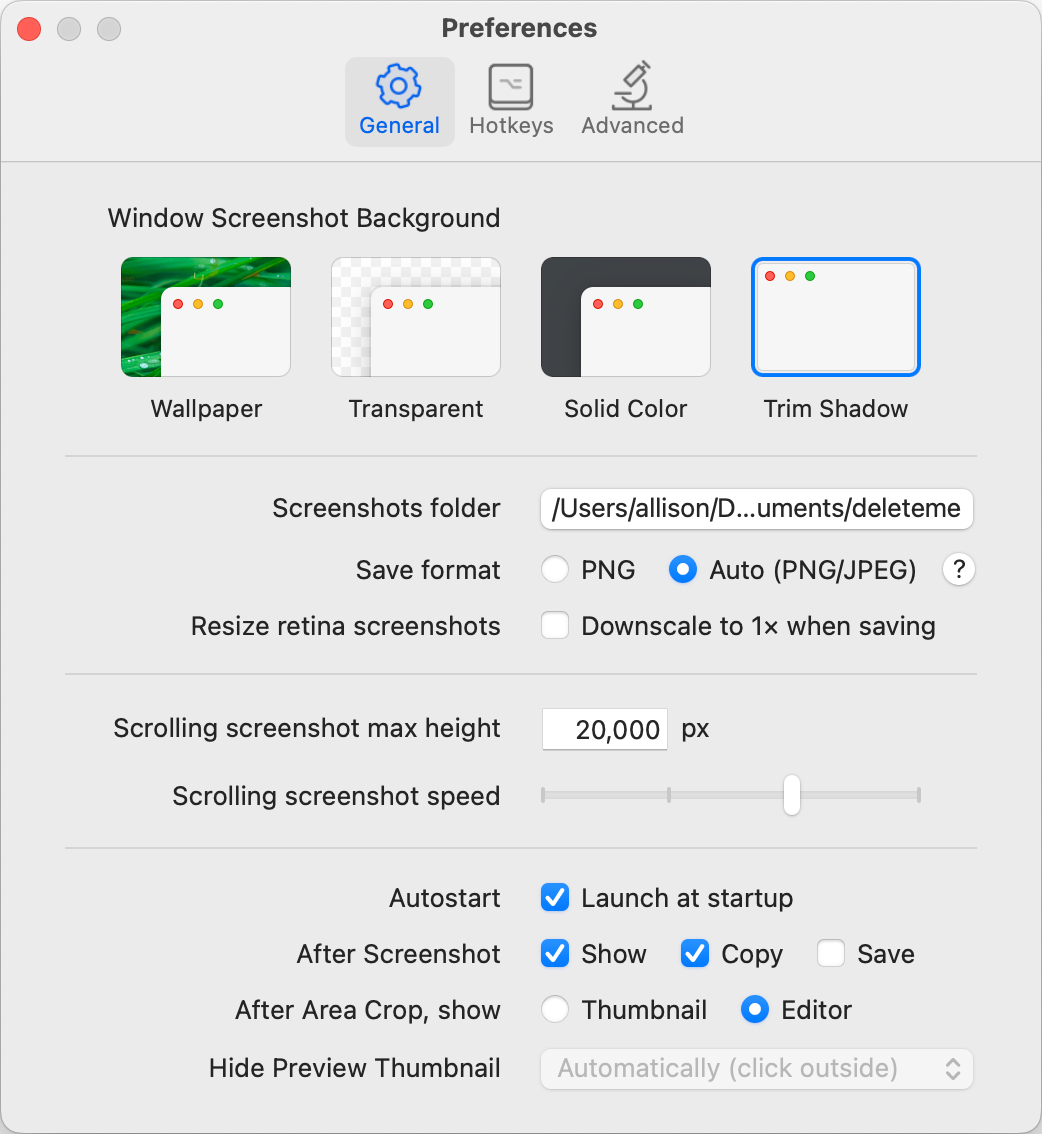Click the scrolling screenshot speed slider handle

coord(792,795)
